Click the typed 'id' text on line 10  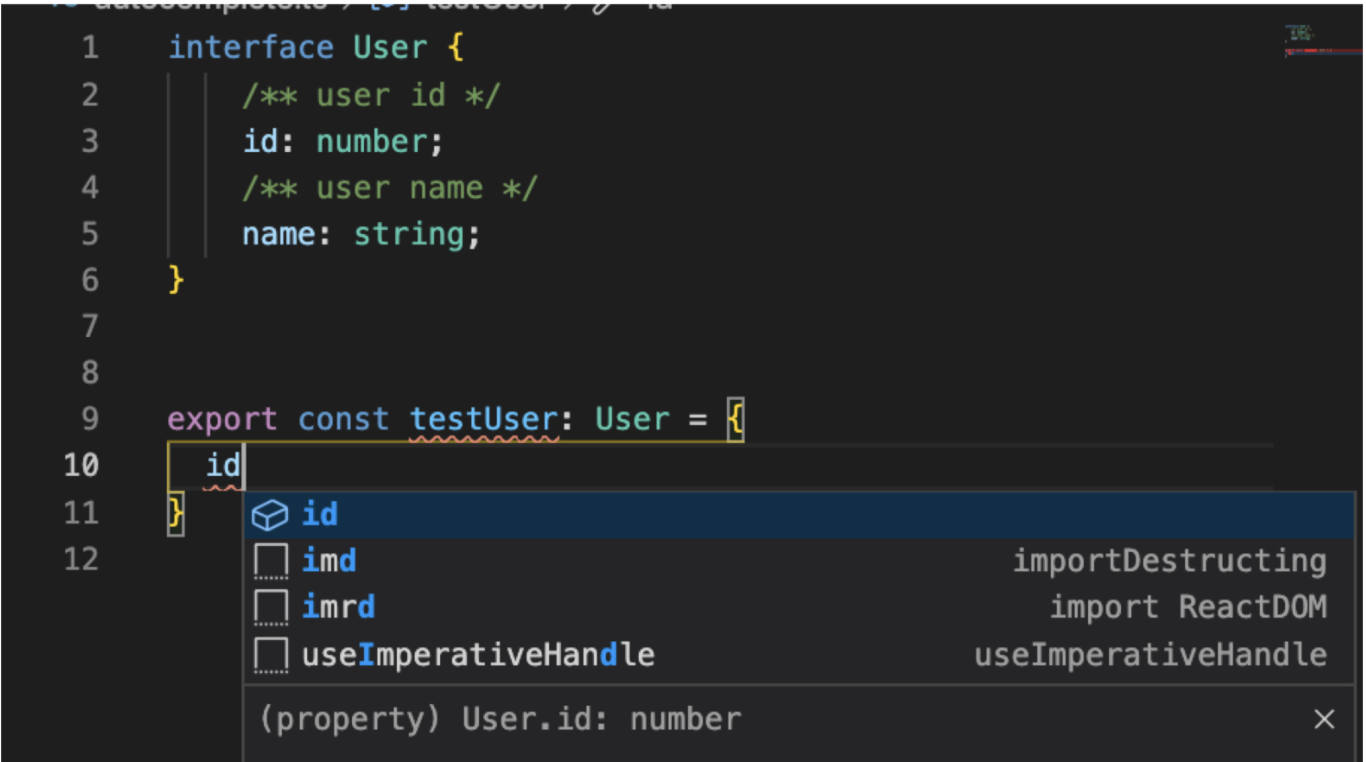(224, 465)
